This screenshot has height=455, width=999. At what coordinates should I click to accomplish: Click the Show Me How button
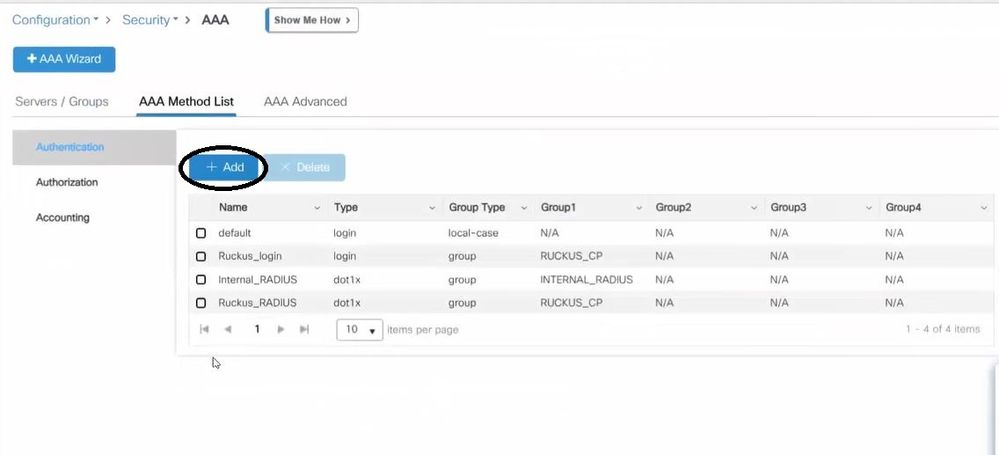(312, 20)
